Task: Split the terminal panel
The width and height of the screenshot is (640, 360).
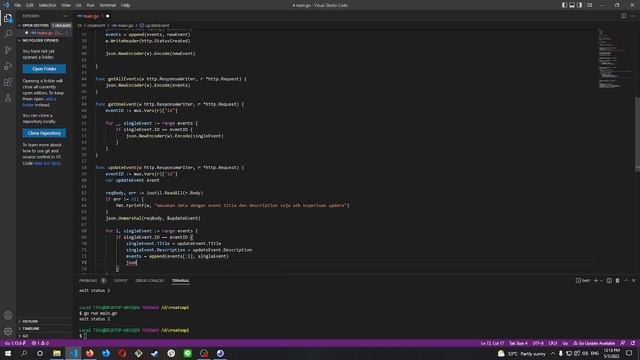Action: coord(609,280)
